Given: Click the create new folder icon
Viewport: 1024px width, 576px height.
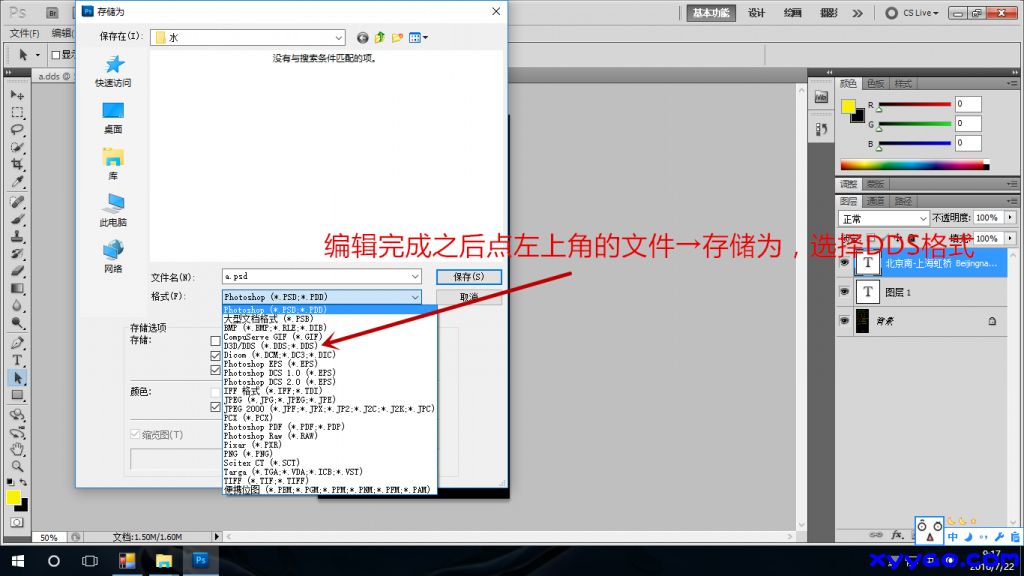Looking at the screenshot, I should [397, 37].
